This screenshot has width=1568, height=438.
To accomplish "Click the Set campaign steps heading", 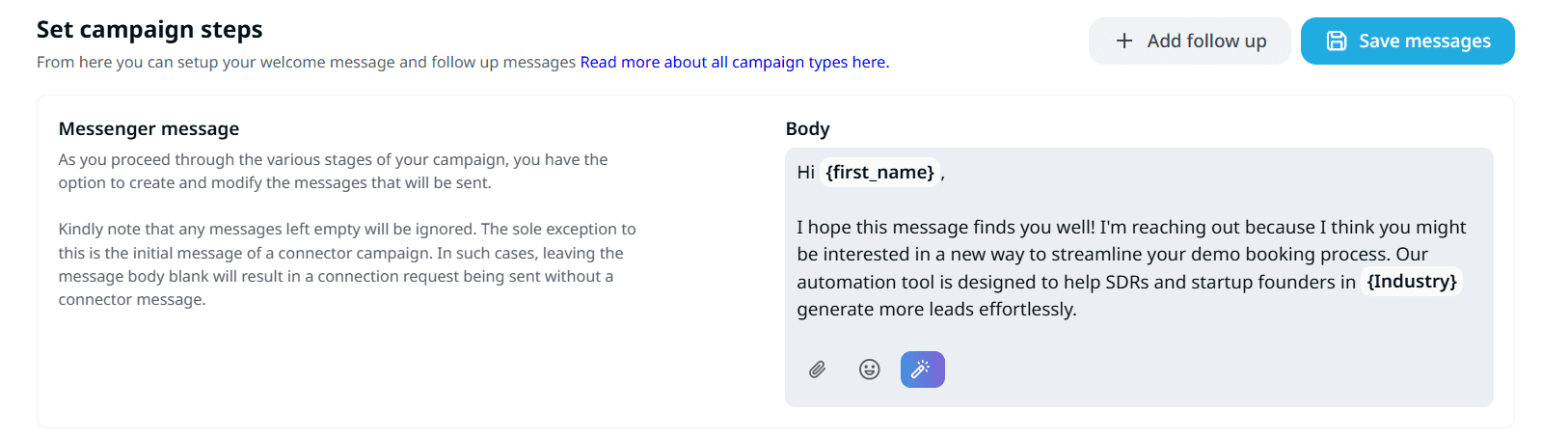I will (x=149, y=30).
